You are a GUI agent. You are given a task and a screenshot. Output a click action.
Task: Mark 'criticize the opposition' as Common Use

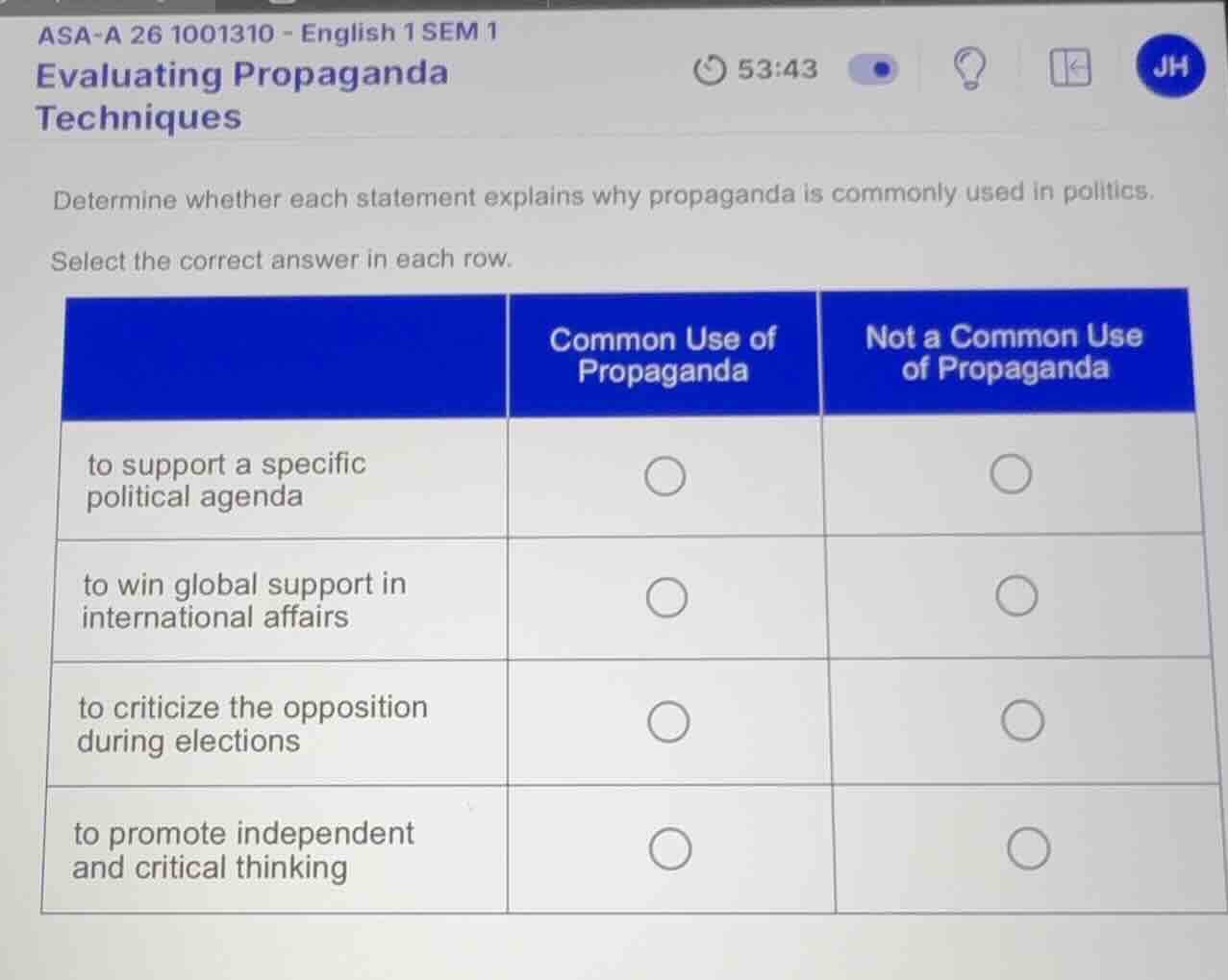(x=668, y=720)
